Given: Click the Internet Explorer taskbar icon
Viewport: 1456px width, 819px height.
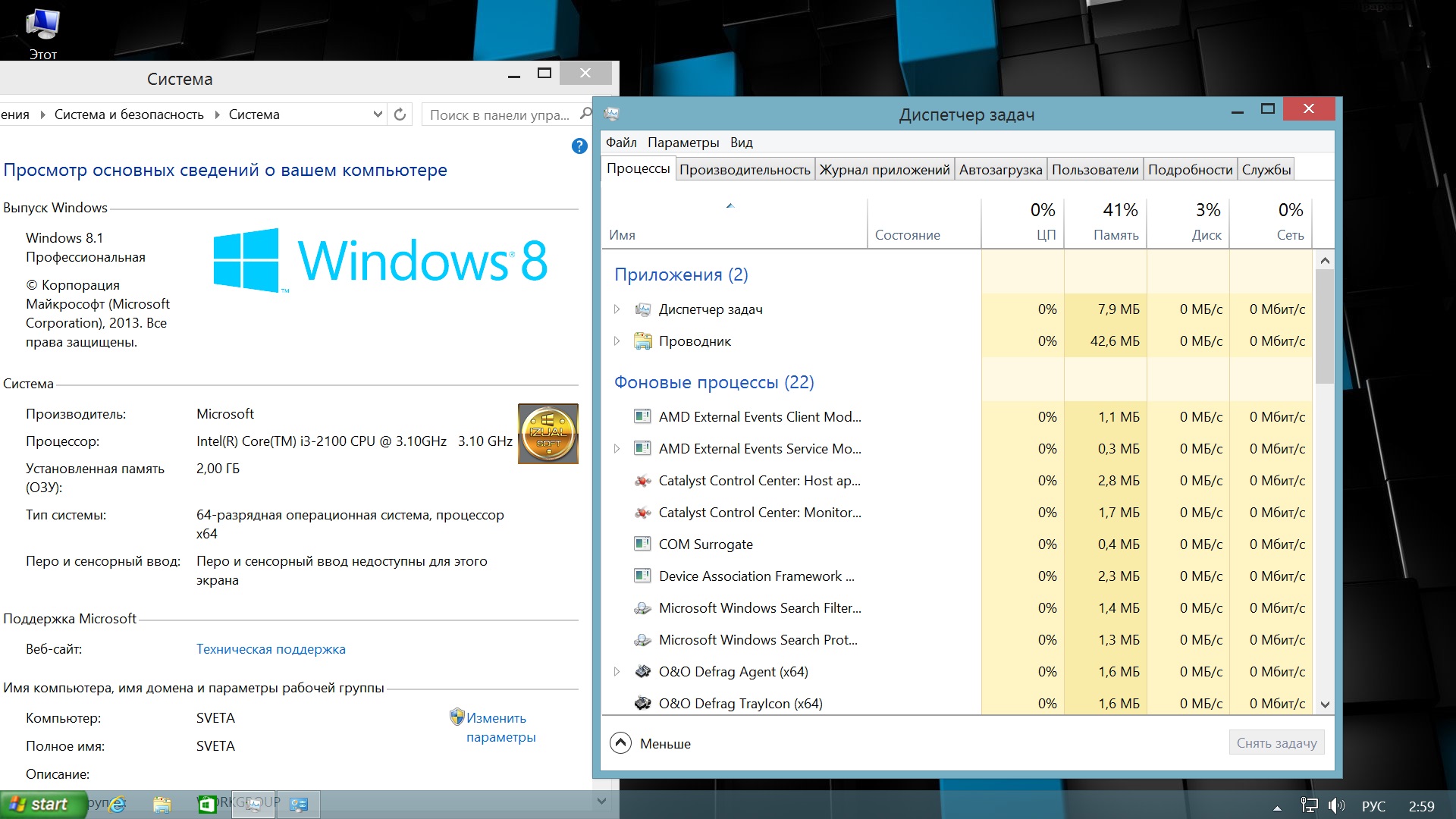Looking at the screenshot, I should coord(117,805).
